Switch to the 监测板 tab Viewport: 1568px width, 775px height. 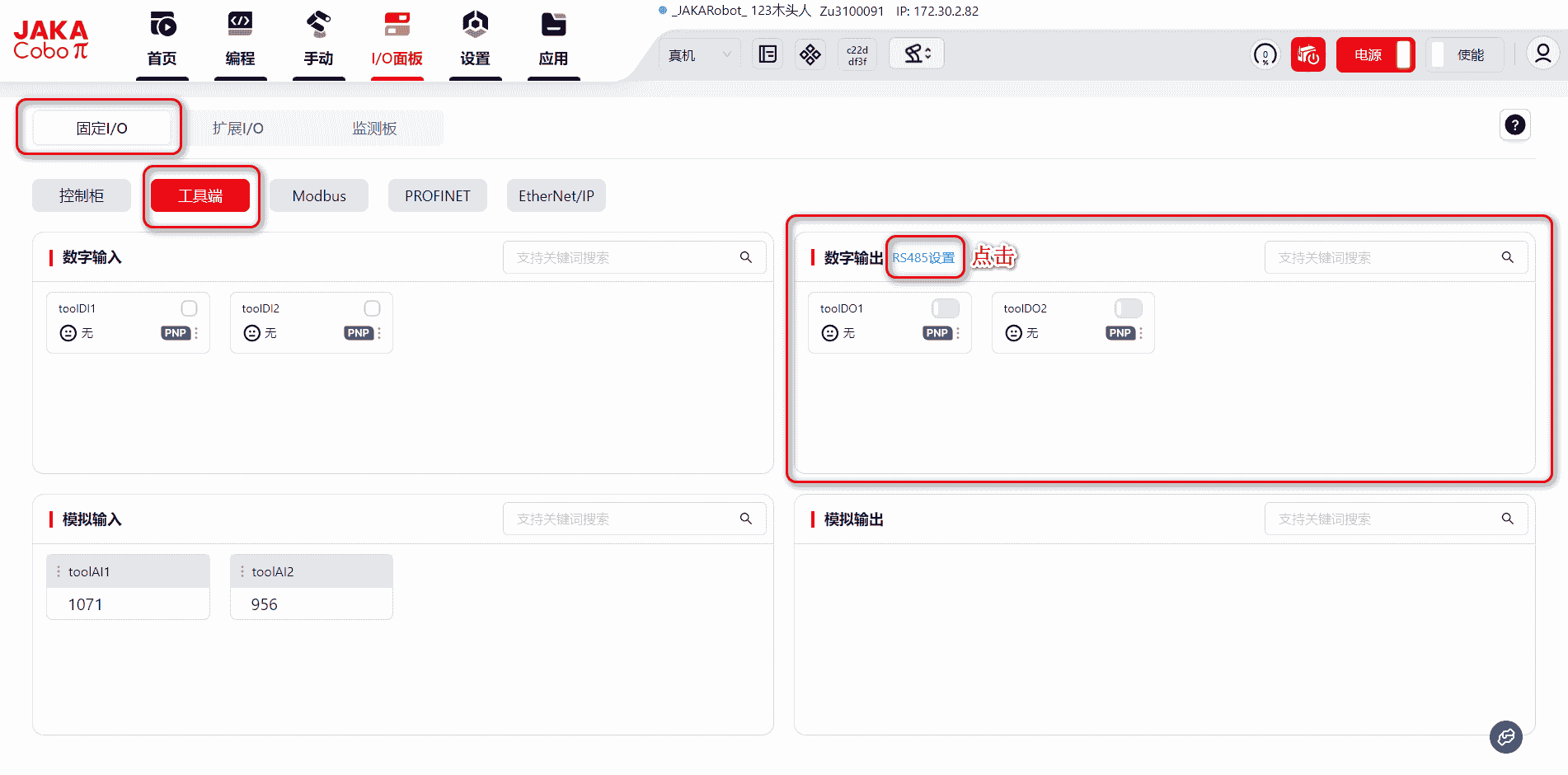(374, 129)
